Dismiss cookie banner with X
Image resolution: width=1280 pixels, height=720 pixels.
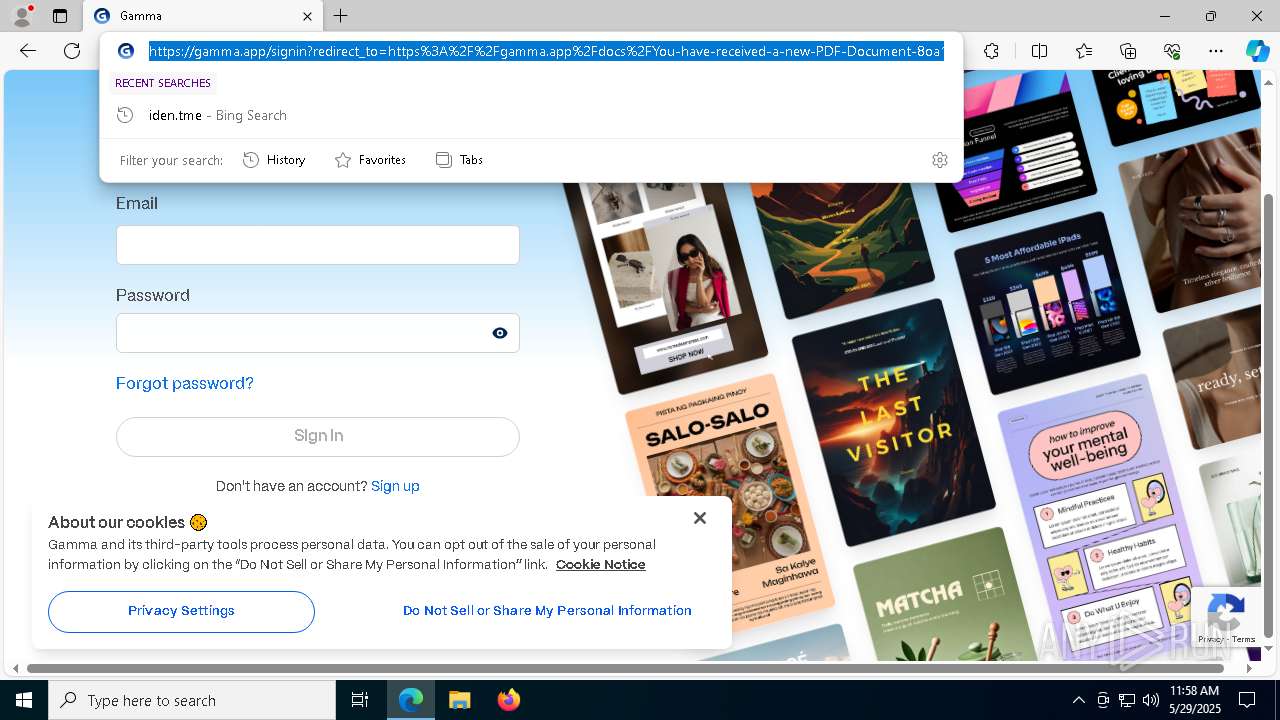point(700,518)
